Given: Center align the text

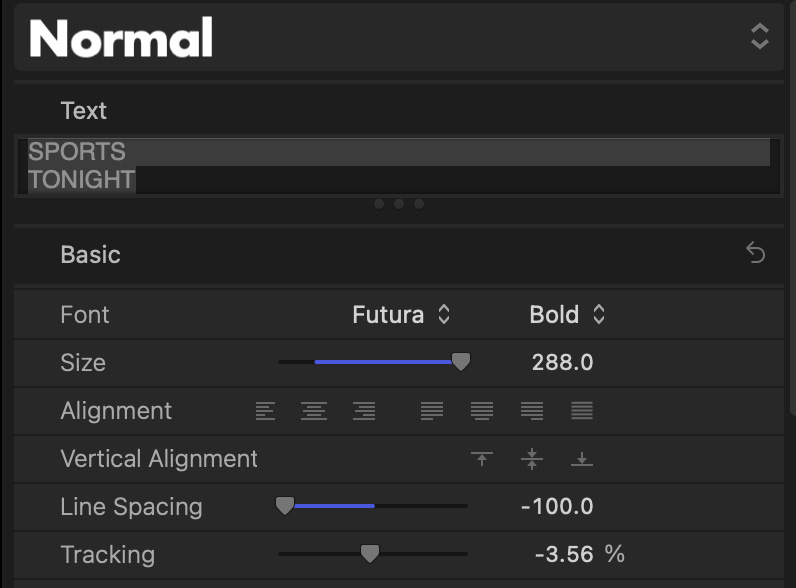Looking at the screenshot, I should pyautogui.click(x=314, y=411).
